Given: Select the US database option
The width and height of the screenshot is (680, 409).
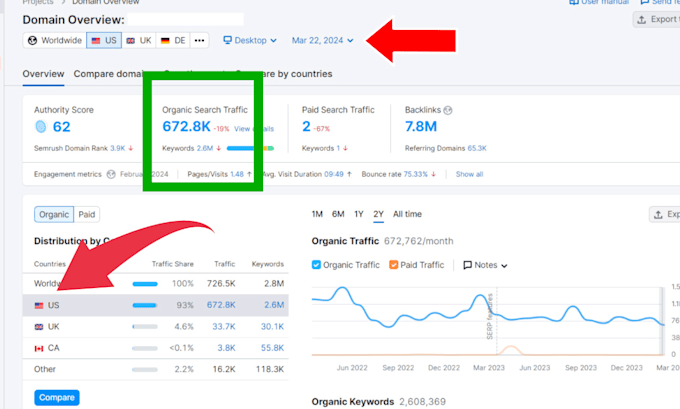Looking at the screenshot, I should click(x=104, y=40).
